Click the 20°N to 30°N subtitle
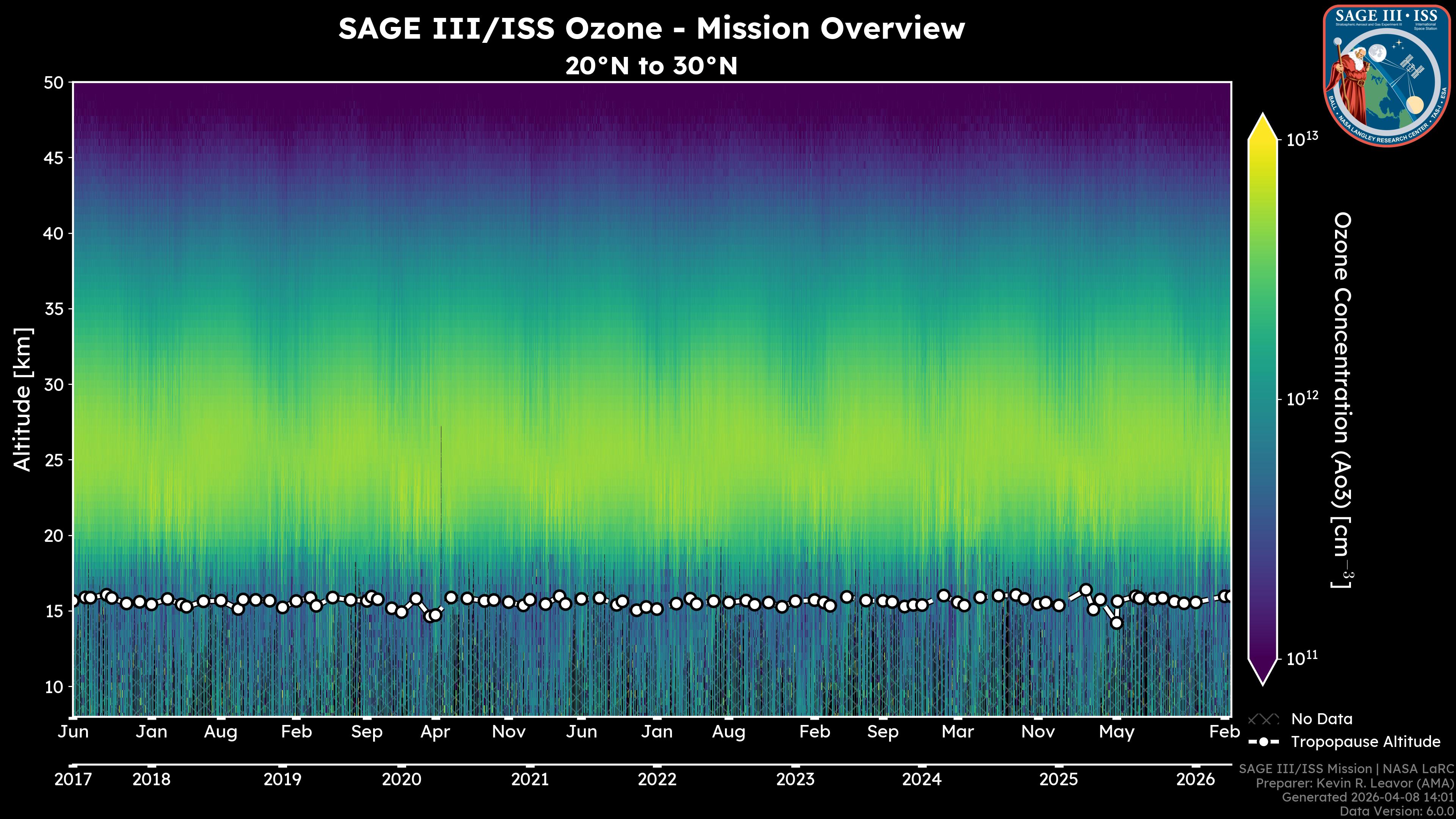 pos(651,66)
